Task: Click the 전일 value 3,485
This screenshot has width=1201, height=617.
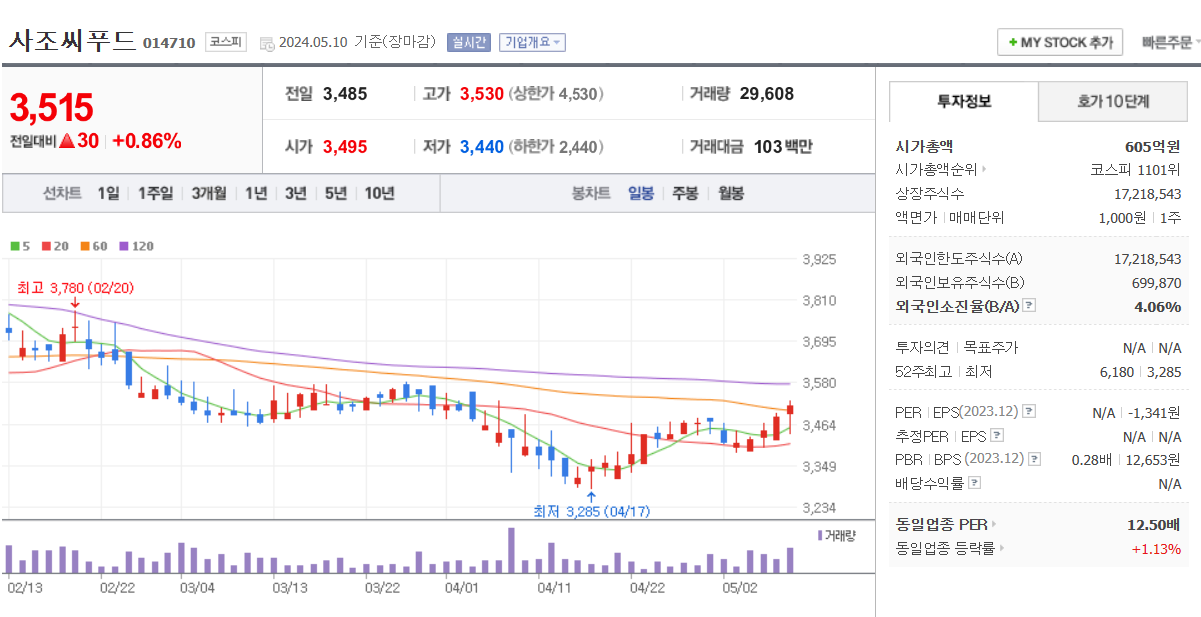Action: [345, 94]
